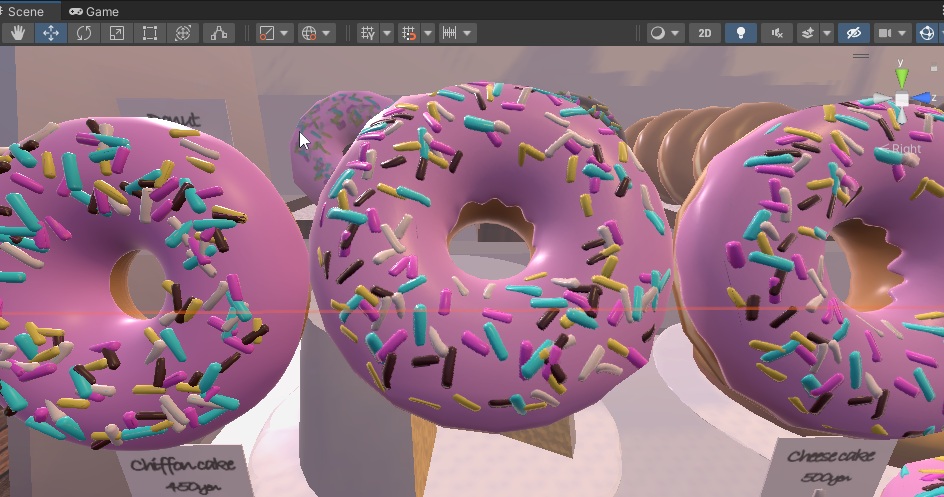Open the pivot/center handle position dropdown
Image resolution: width=944 pixels, height=497 pixels.
click(x=274, y=33)
